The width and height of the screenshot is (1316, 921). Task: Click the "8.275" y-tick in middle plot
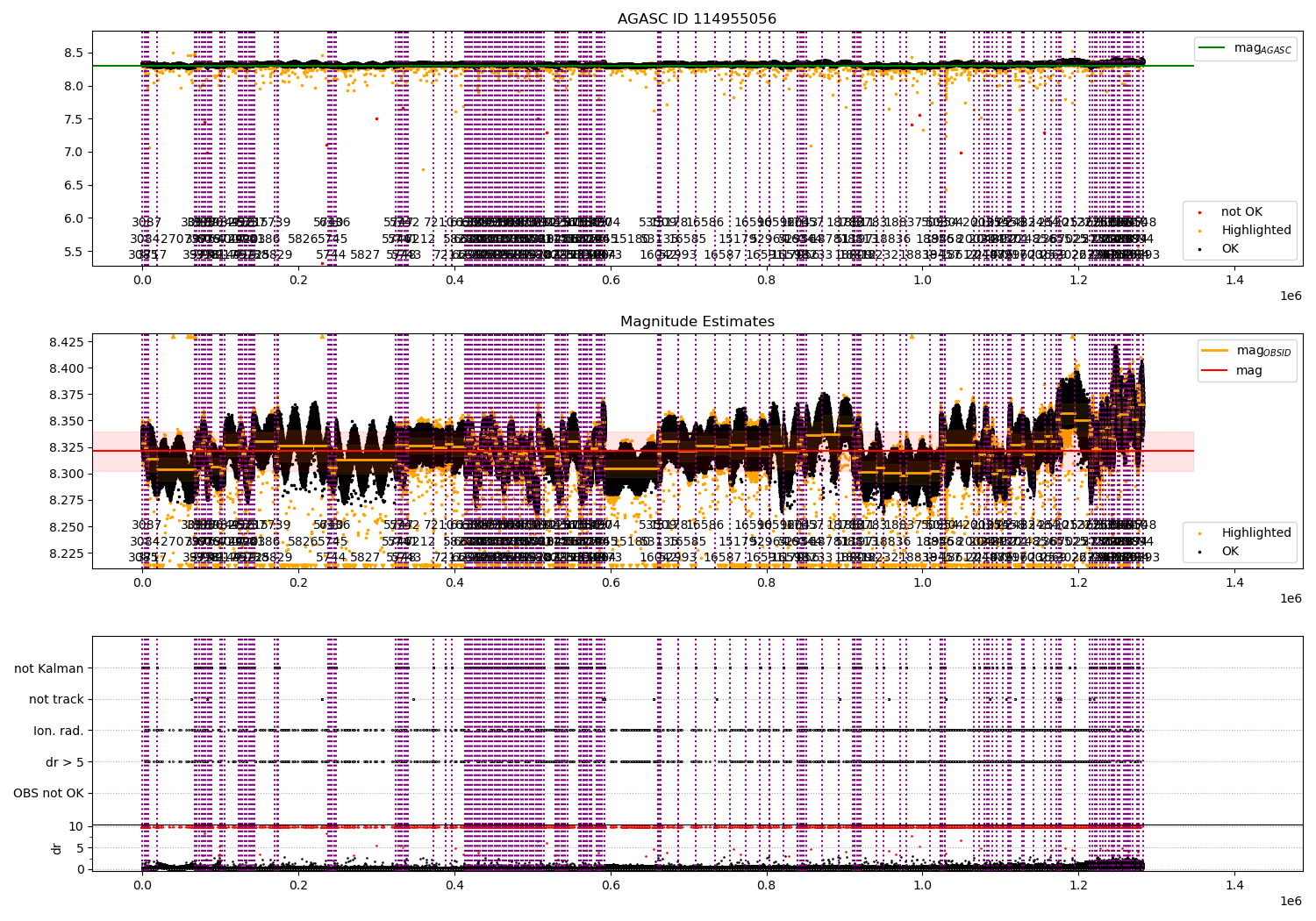pyautogui.click(x=68, y=501)
